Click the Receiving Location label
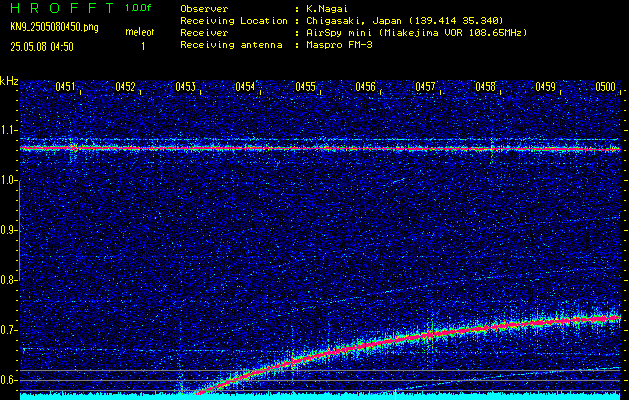629x400 pixels. pyautogui.click(x=234, y=21)
